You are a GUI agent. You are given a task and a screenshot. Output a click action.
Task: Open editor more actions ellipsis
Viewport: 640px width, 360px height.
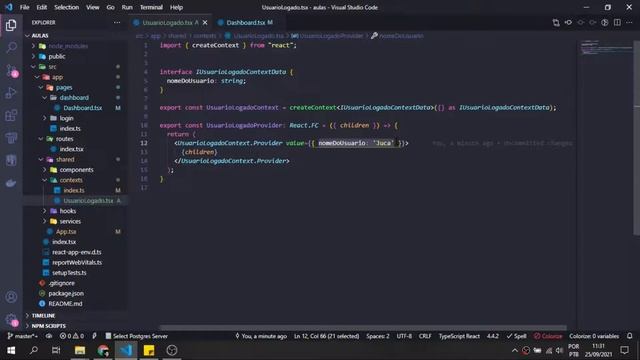pos(629,22)
